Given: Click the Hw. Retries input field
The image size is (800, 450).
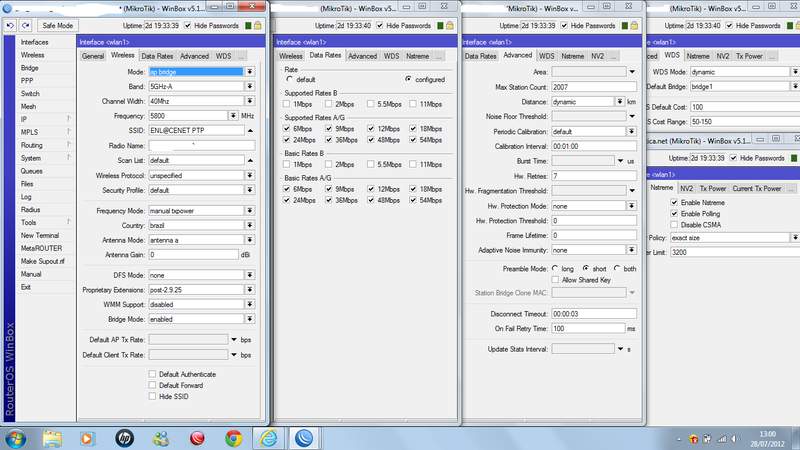Looking at the screenshot, I should 594,176.
